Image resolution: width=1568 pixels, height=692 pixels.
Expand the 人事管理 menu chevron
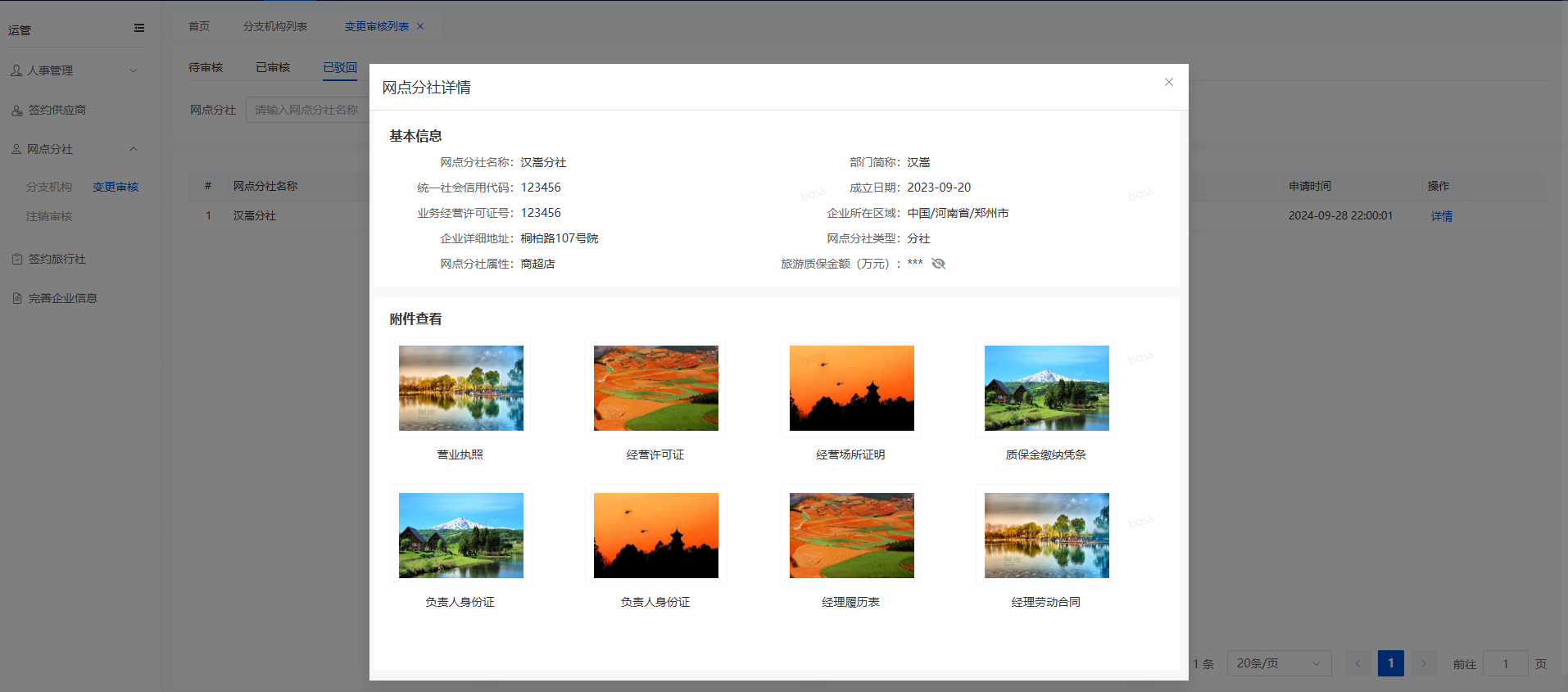[134, 70]
